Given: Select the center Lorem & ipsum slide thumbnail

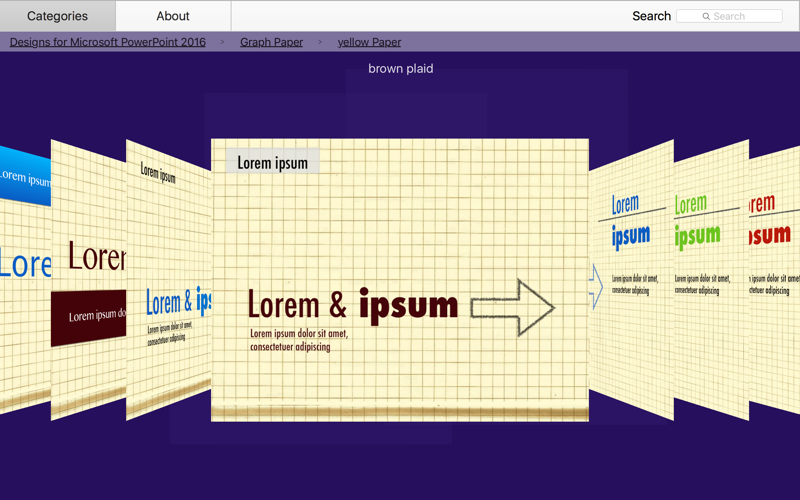Looking at the screenshot, I should [x=400, y=280].
